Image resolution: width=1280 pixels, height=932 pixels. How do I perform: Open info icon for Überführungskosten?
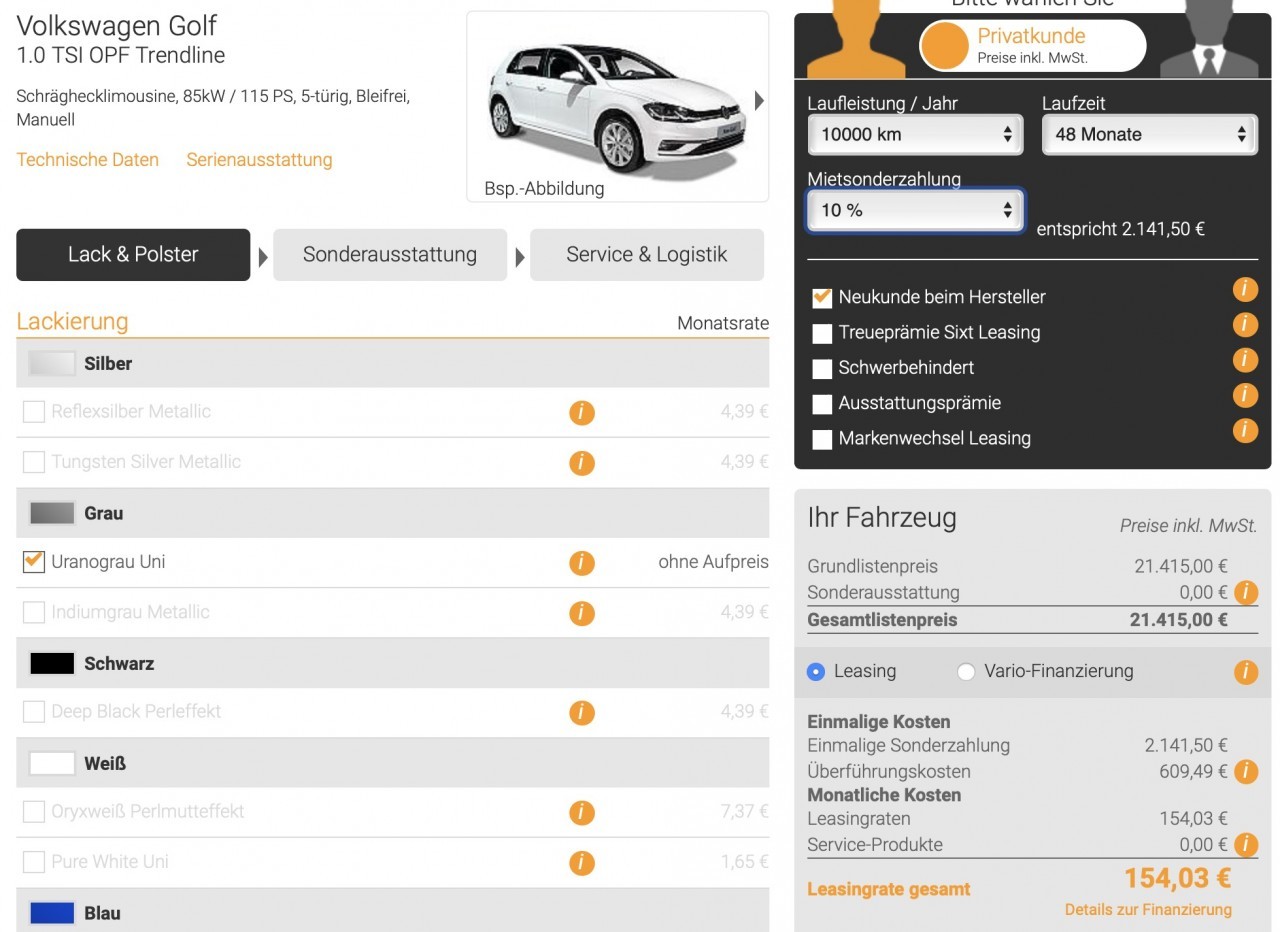(1246, 772)
